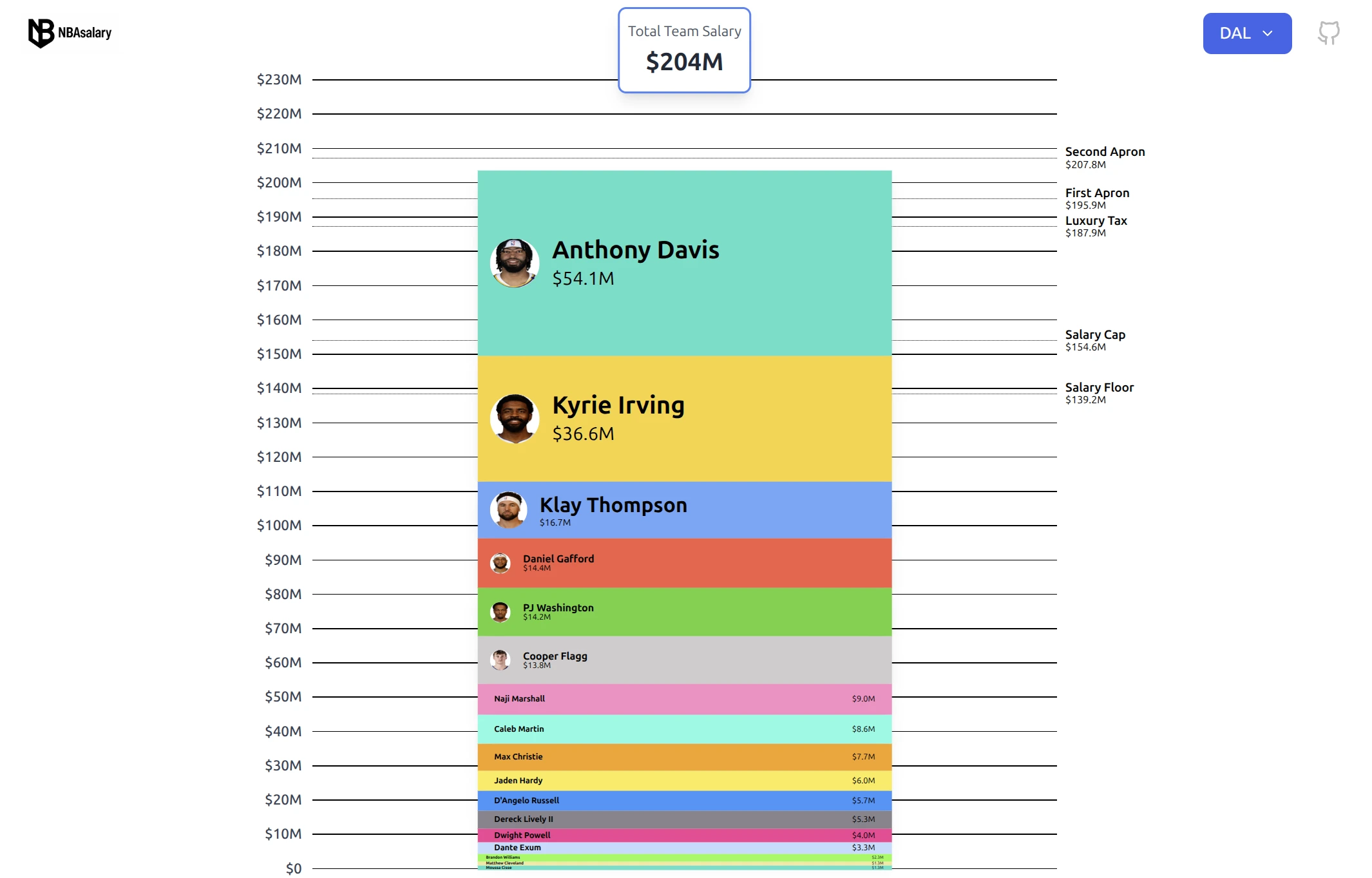The width and height of the screenshot is (1372, 878).
Task: Expand the team picker to change teams
Action: point(1247,33)
